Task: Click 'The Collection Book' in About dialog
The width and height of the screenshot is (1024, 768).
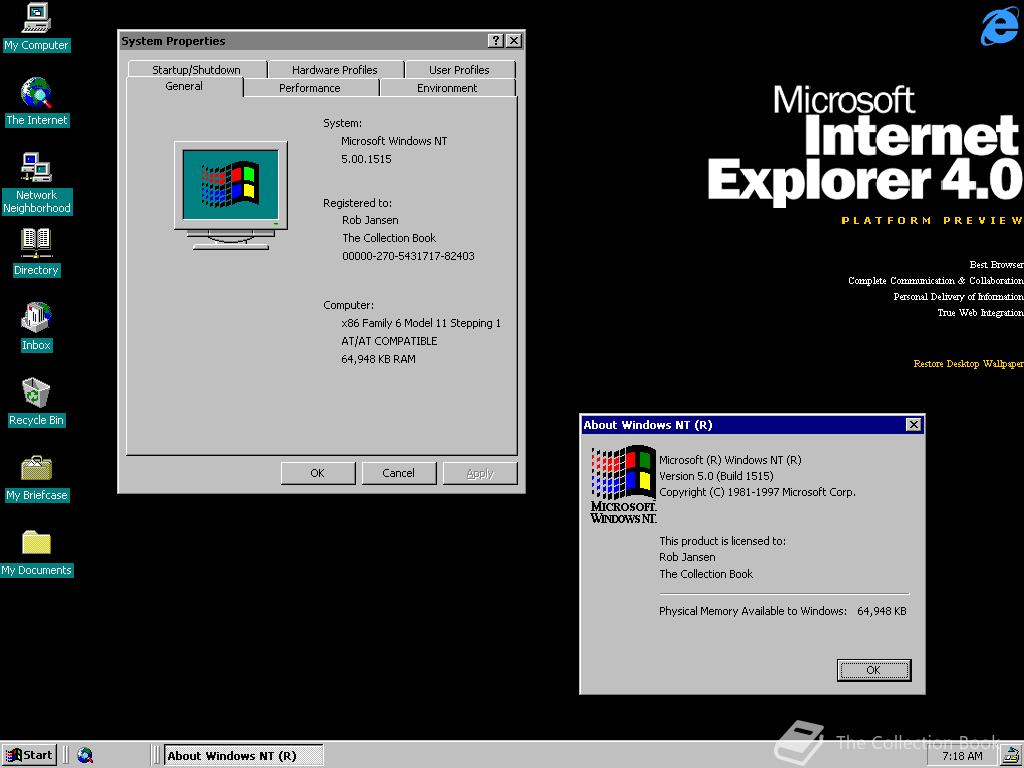Action: tap(706, 574)
